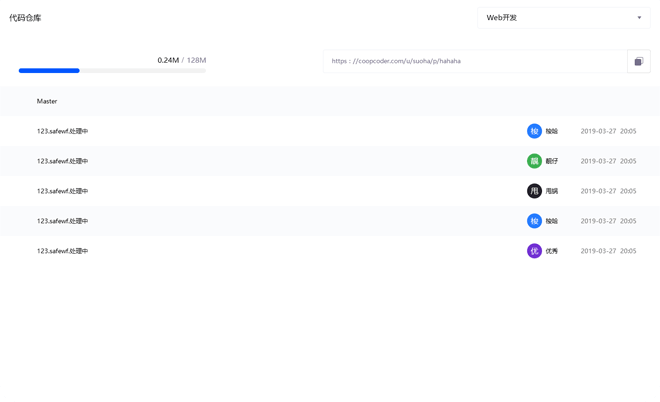660x402 pixels.
Task: Open the Web开发 project dropdown
Action: pyautogui.click(x=563, y=17)
